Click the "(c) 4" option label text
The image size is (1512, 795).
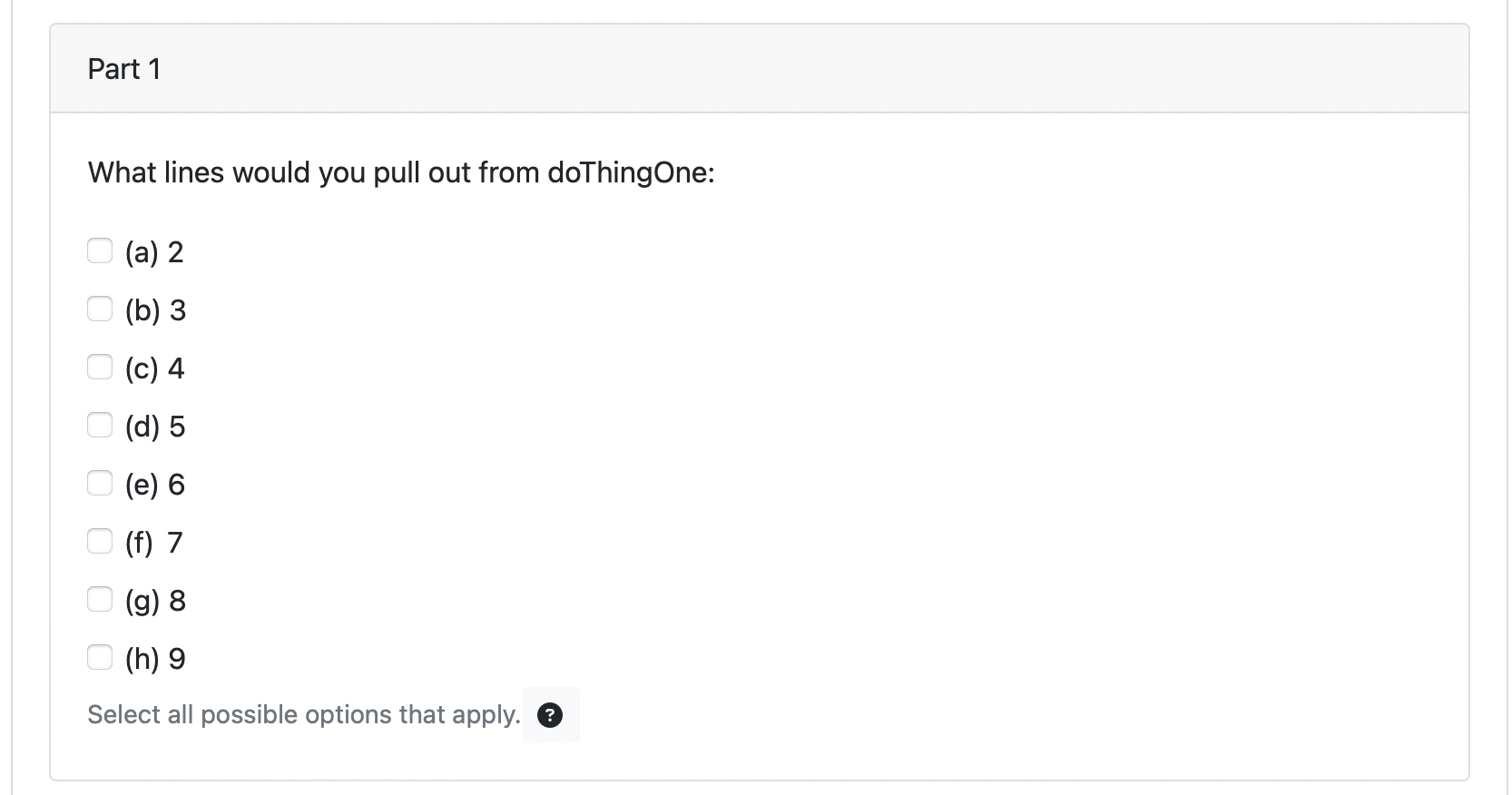pyautogui.click(x=154, y=368)
